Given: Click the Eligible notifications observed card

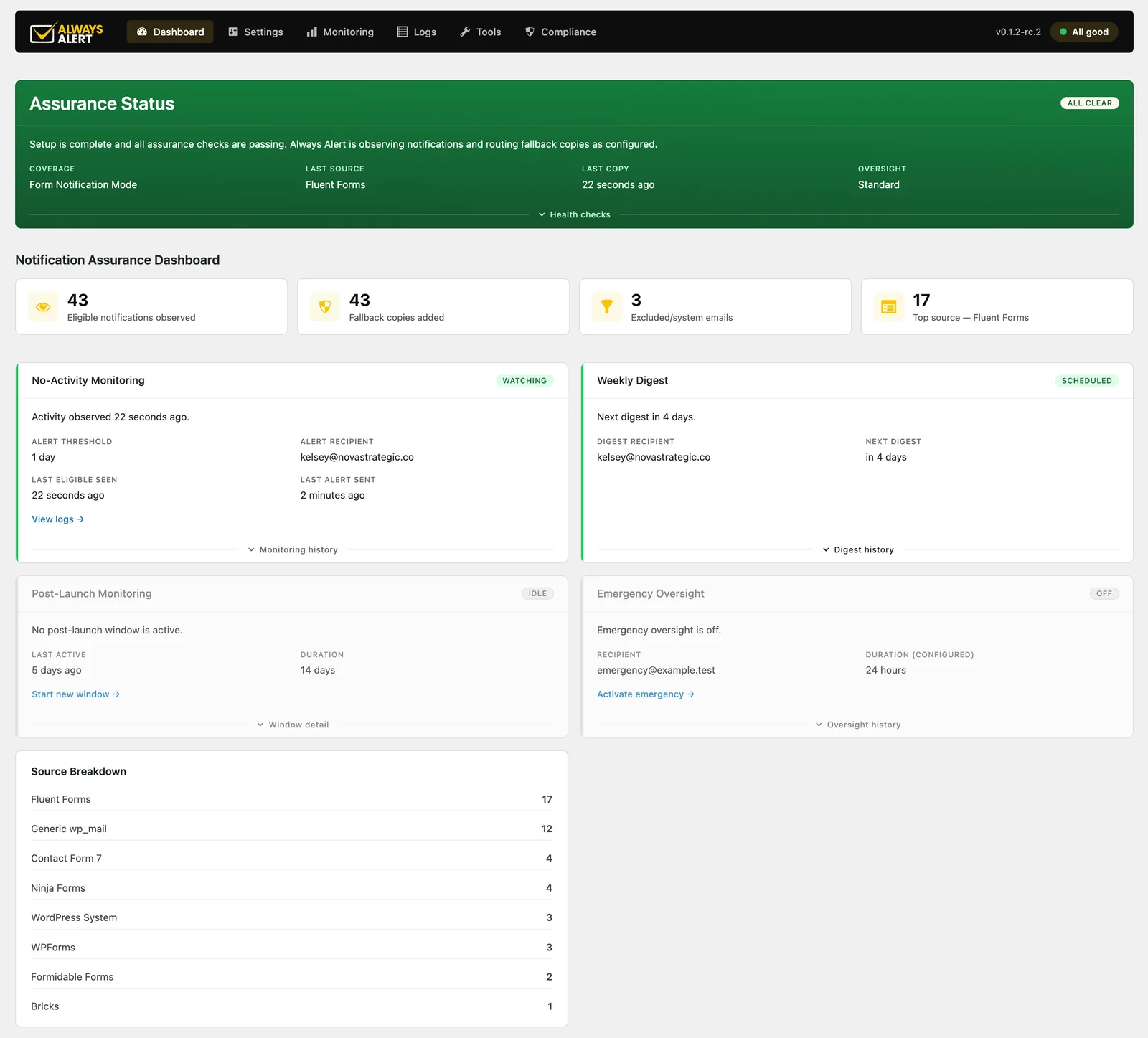Looking at the screenshot, I should 151,307.
